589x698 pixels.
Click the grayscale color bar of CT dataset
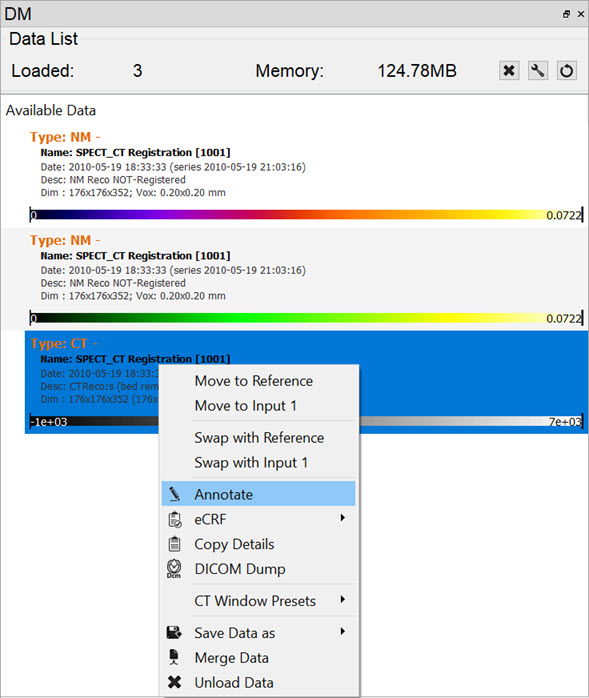point(306,422)
